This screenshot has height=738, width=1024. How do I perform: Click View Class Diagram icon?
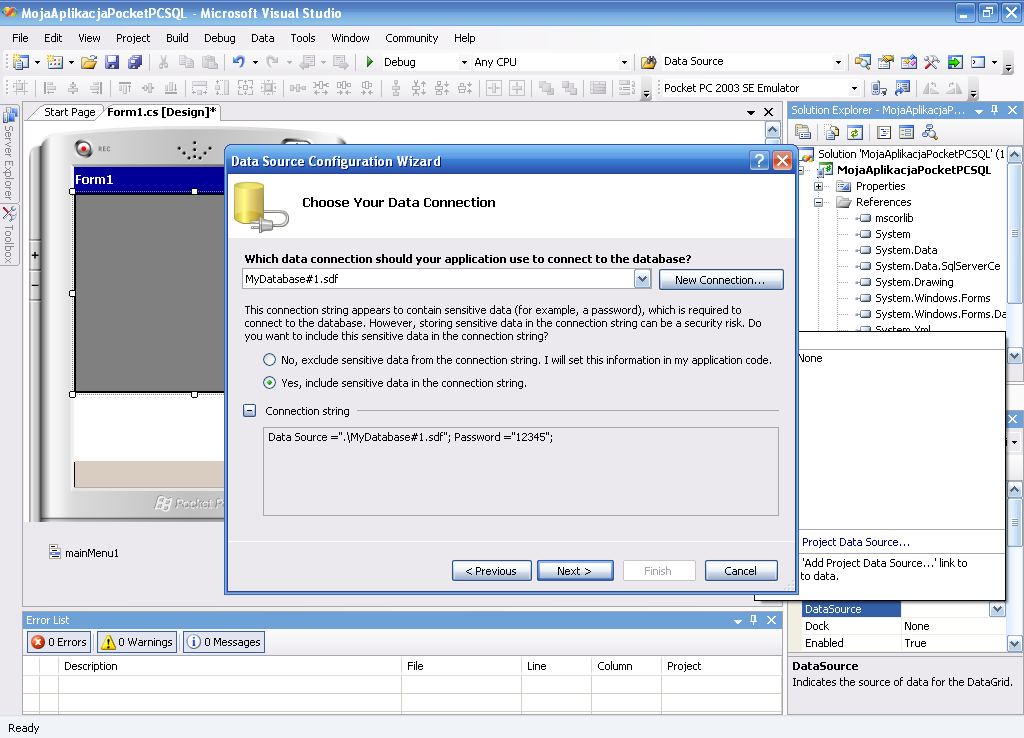point(930,133)
